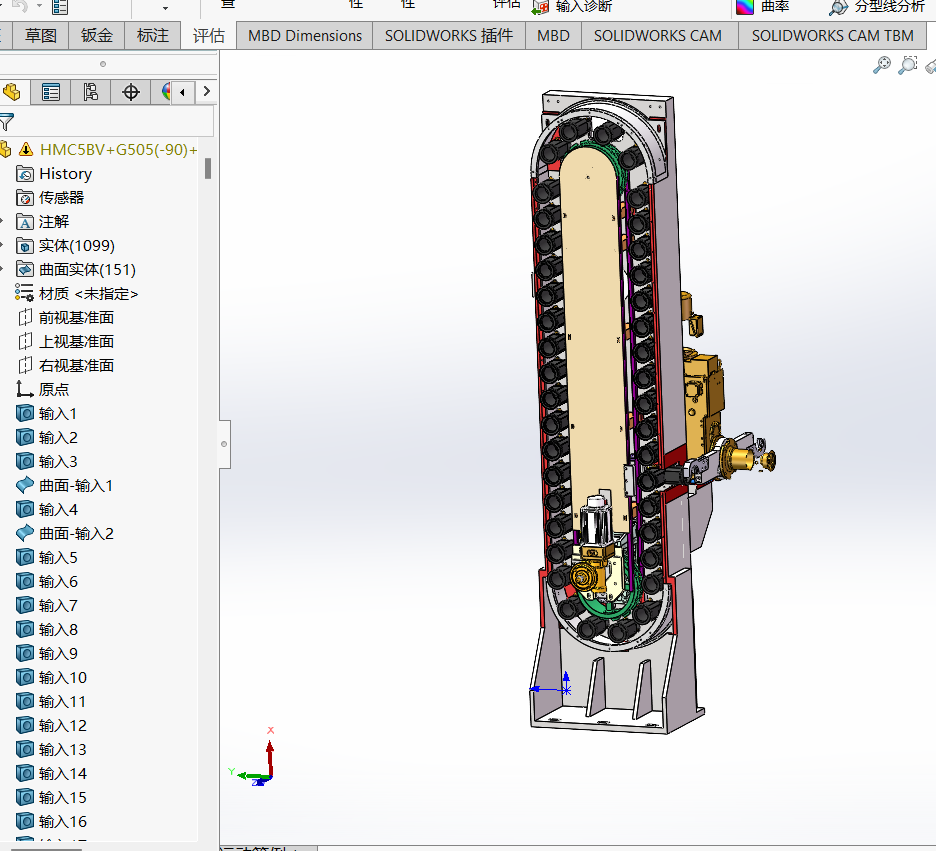Expand the 曲面实体(151) surface bodies folder
Viewport: 936px width, 851px height.
(3, 269)
